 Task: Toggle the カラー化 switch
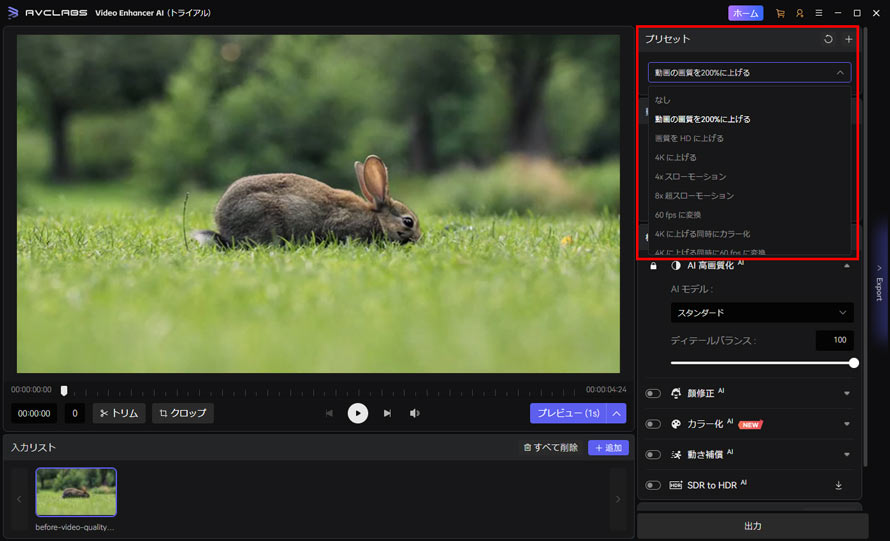click(653, 424)
